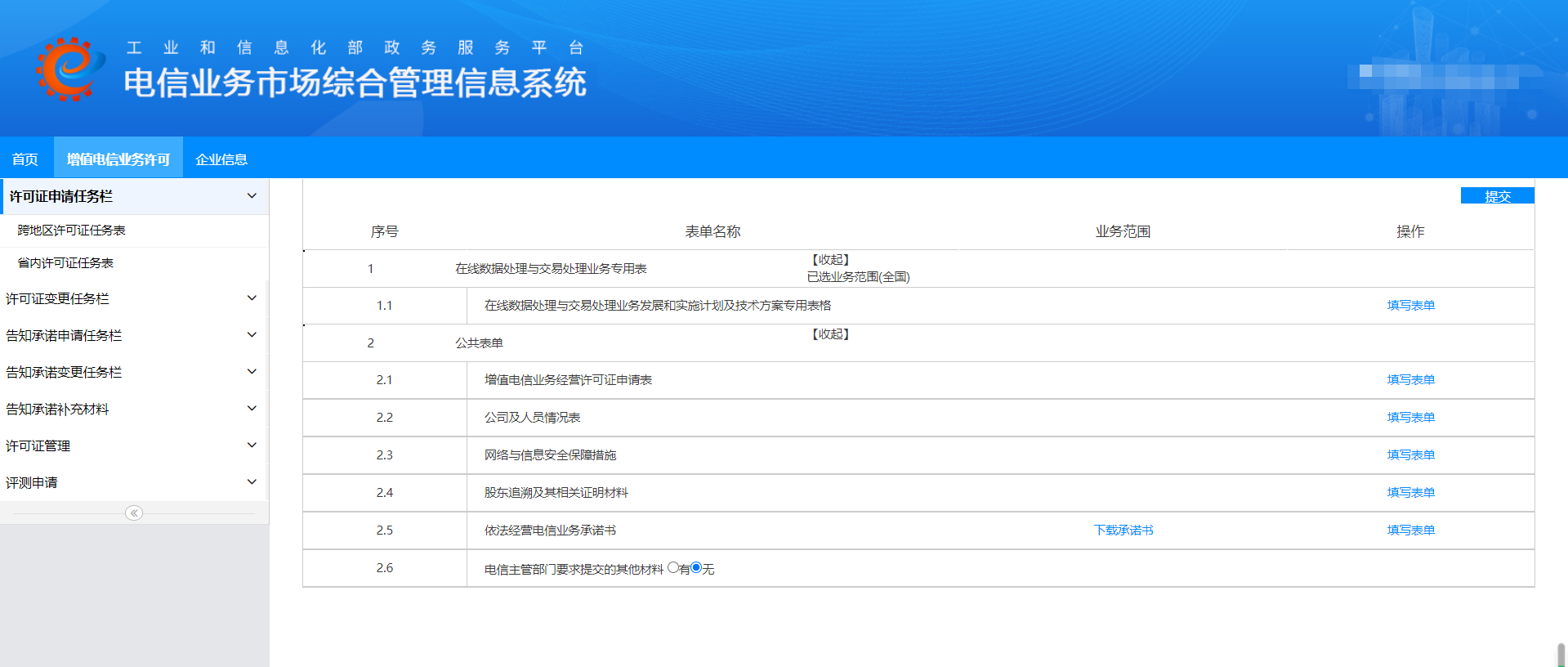The image size is (1568, 667).
Task: Click row number 2.5 cell
Action: tap(385, 530)
